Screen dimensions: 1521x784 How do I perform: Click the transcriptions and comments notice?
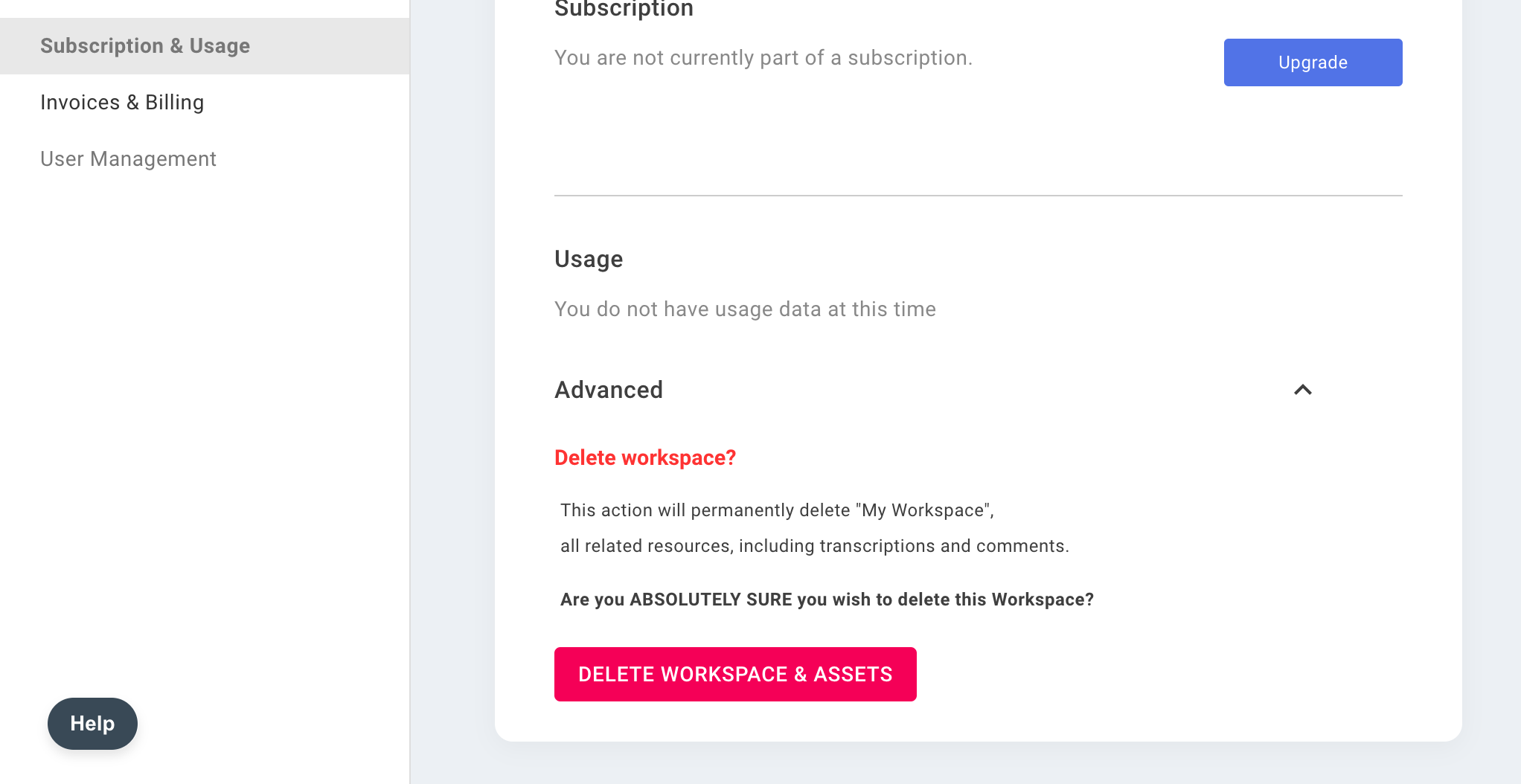point(814,545)
